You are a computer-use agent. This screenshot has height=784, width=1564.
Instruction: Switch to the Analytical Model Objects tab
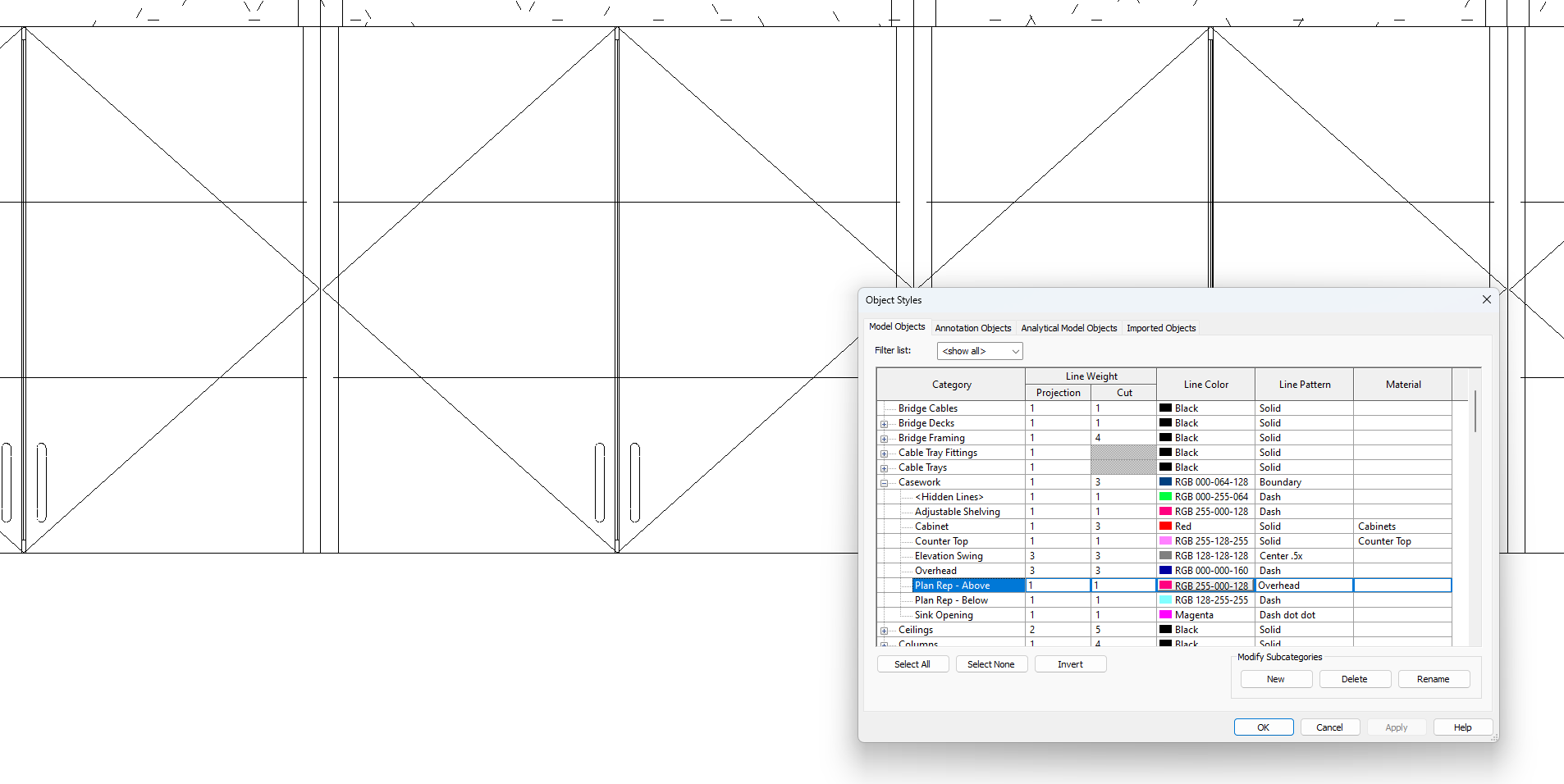[x=1068, y=327]
